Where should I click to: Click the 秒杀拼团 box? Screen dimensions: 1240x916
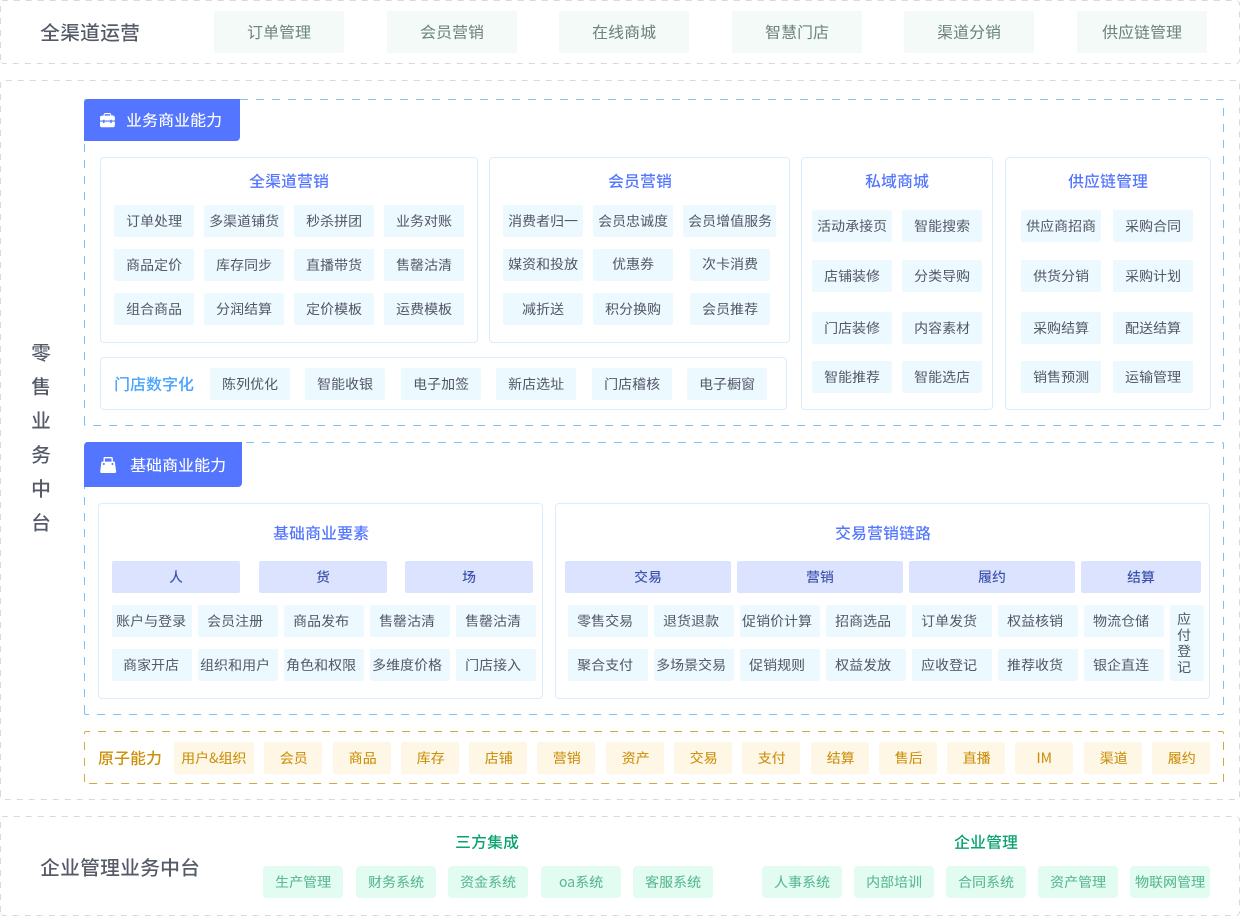[x=334, y=221]
